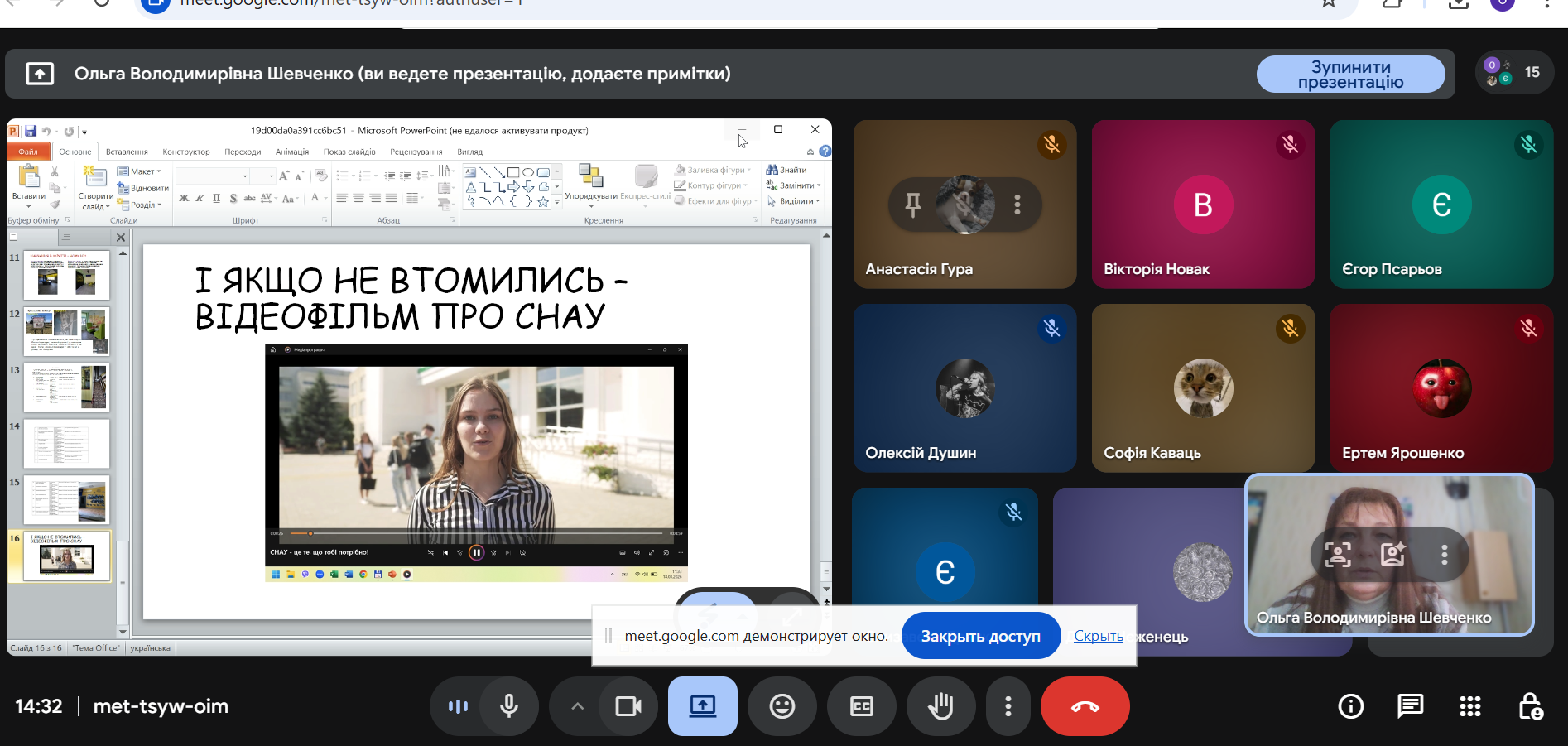Raise hand in the meeting
1568x746 pixels.
pyautogui.click(x=940, y=706)
